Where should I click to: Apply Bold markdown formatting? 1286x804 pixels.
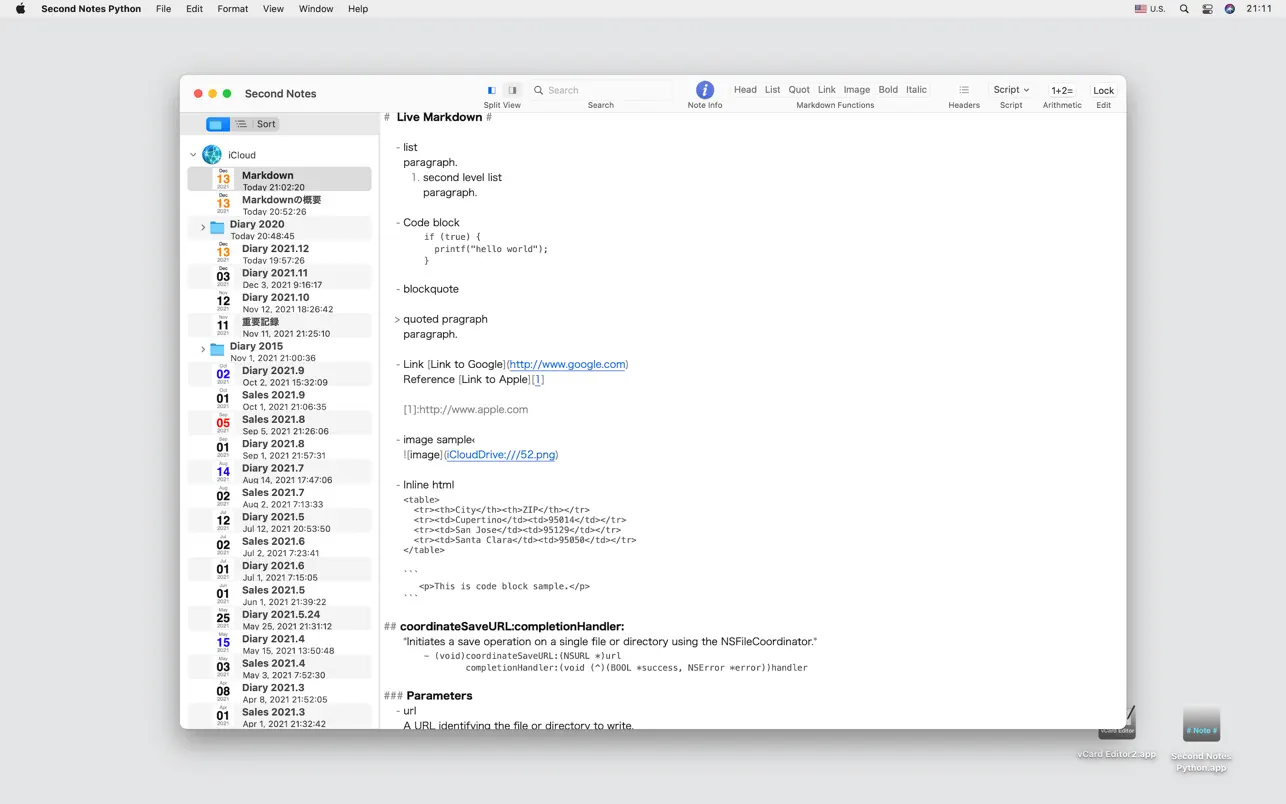pyautogui.click(x=888, y=89)
